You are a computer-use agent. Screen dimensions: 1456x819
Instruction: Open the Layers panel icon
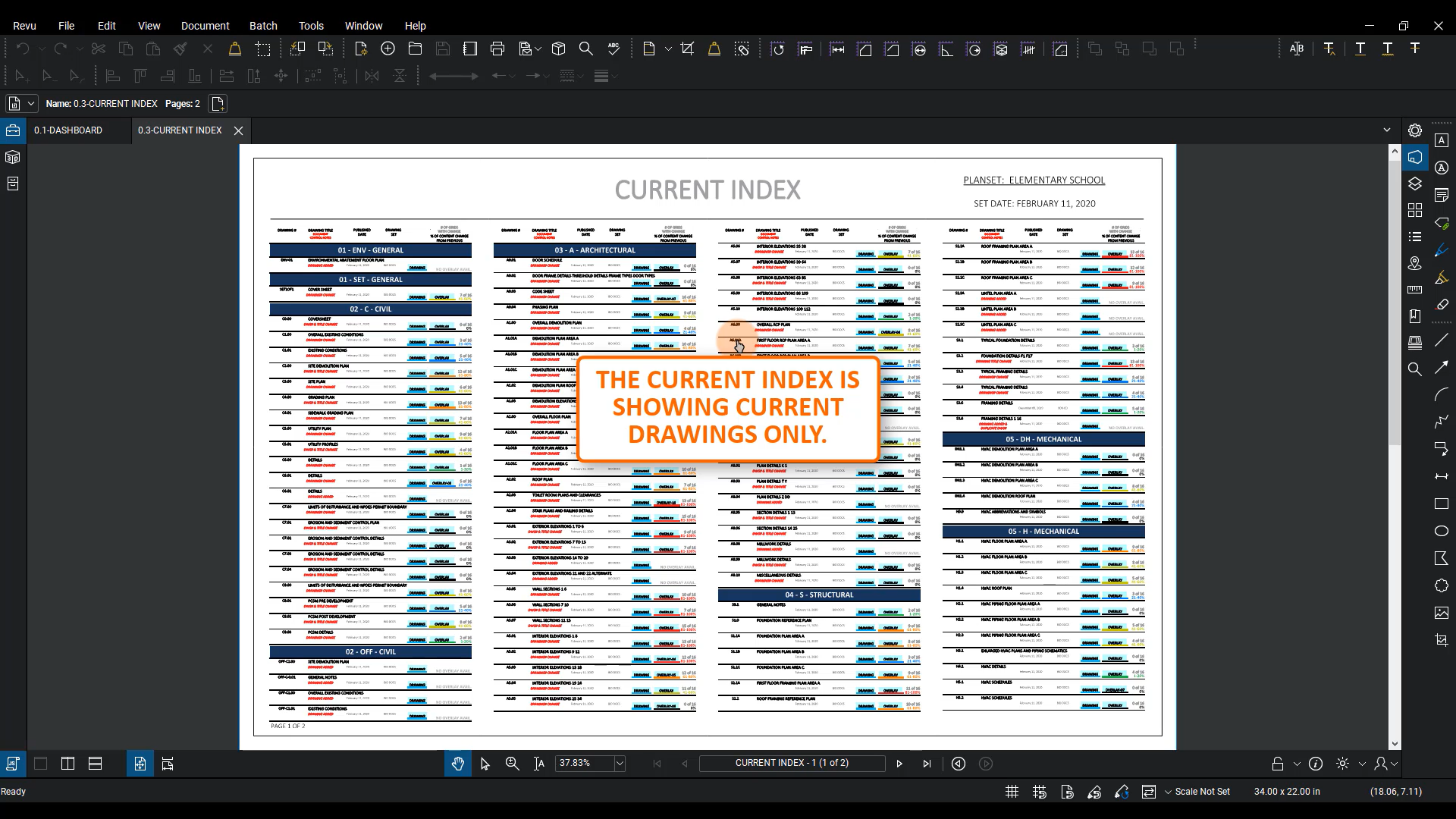tap(1415, 184)
